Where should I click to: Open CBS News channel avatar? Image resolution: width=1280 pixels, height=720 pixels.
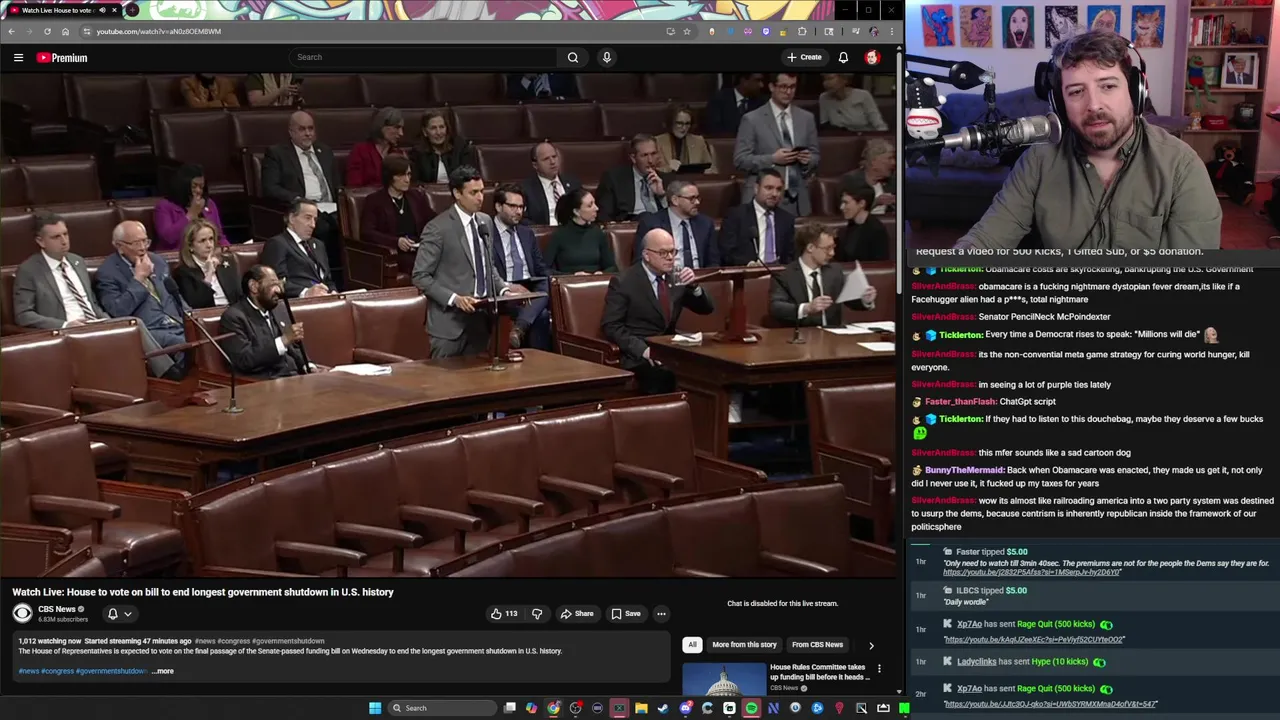22,614
